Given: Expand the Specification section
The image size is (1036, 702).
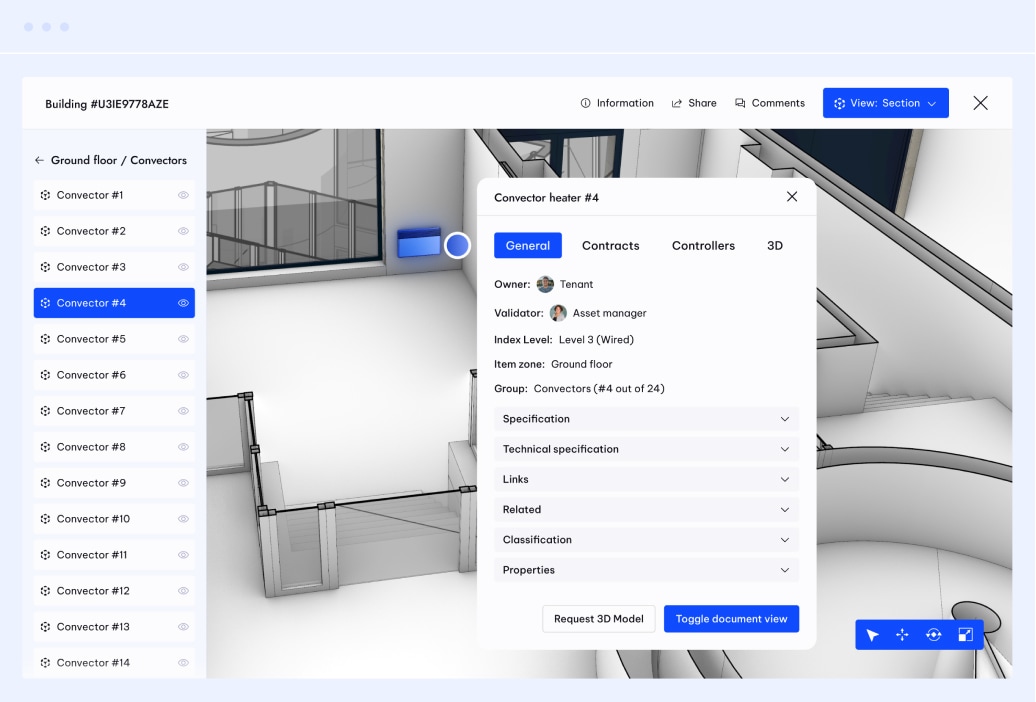Looking at the screenshot, I should (x=646, y=419).
